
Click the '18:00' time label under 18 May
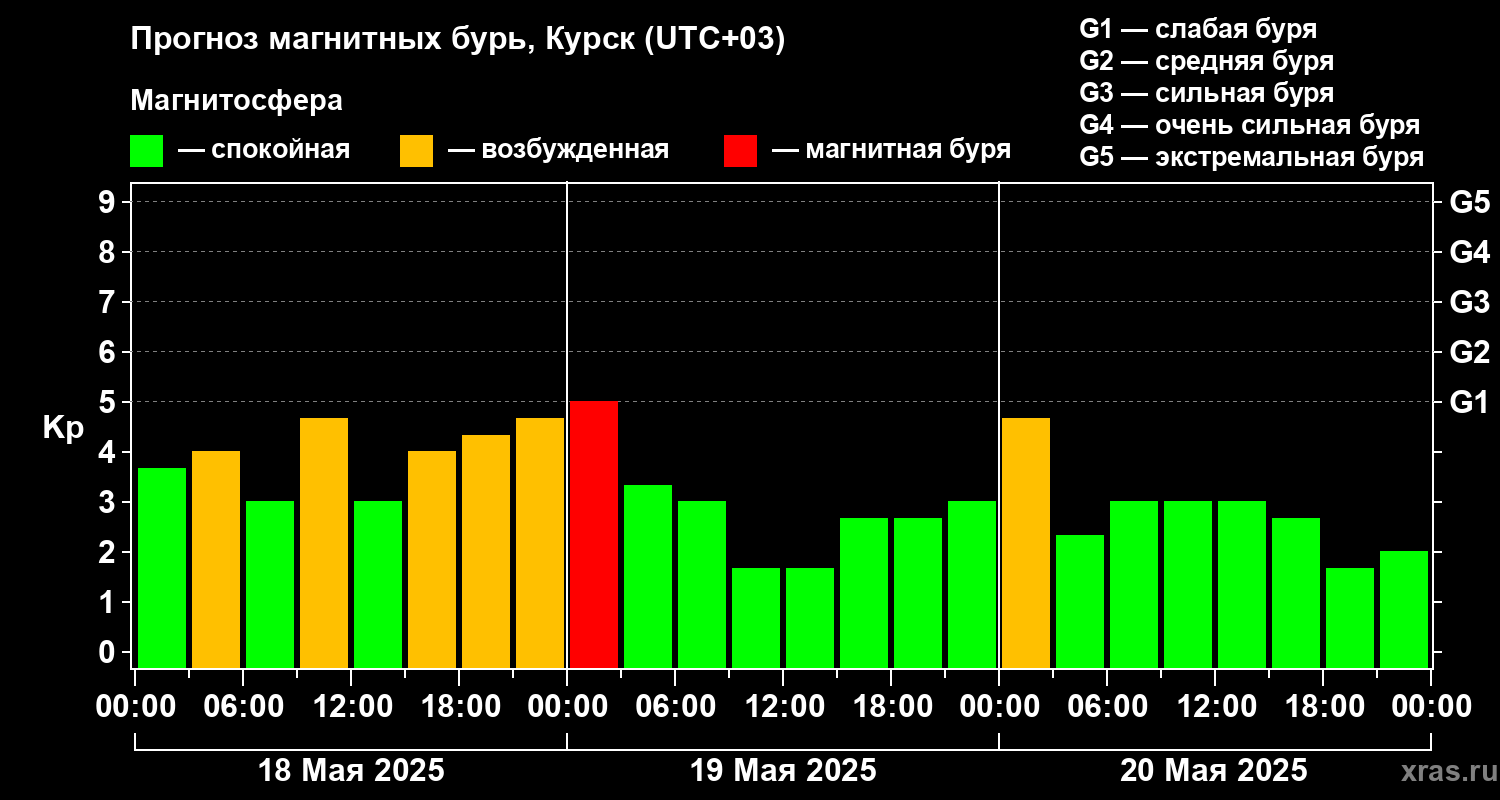[459, 707]
